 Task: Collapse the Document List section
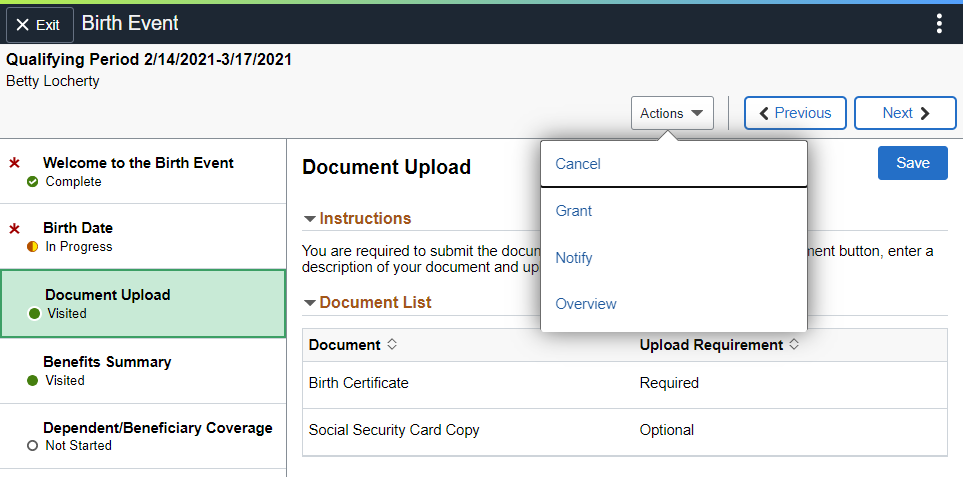click(367, 302)
